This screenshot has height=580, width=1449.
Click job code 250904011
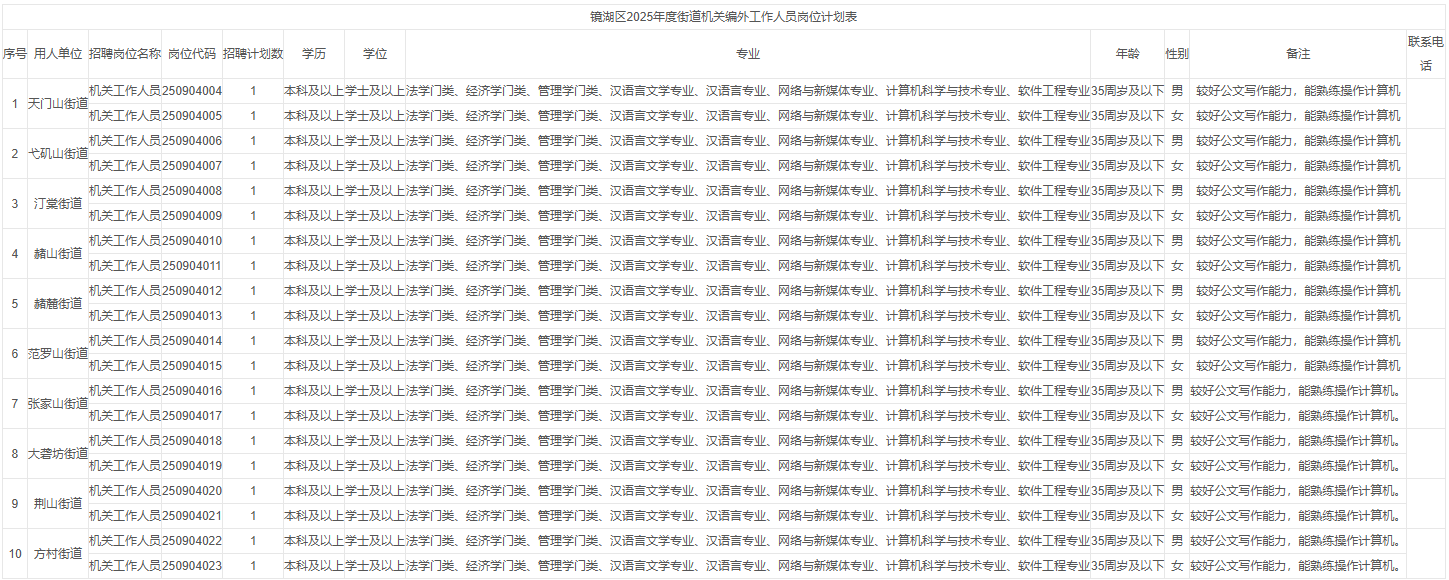pyautogui.click(x=192, y=265)
